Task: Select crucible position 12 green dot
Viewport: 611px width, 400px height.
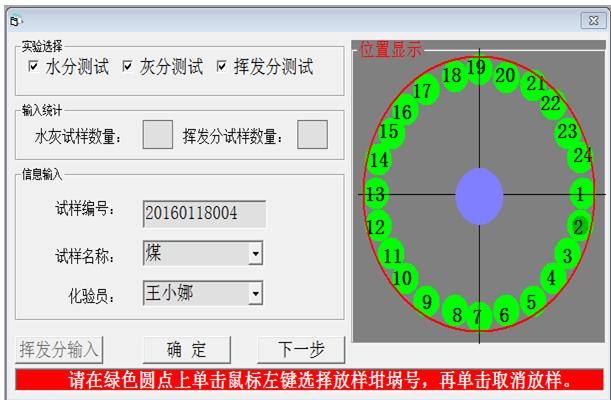Action: (378, 226)
